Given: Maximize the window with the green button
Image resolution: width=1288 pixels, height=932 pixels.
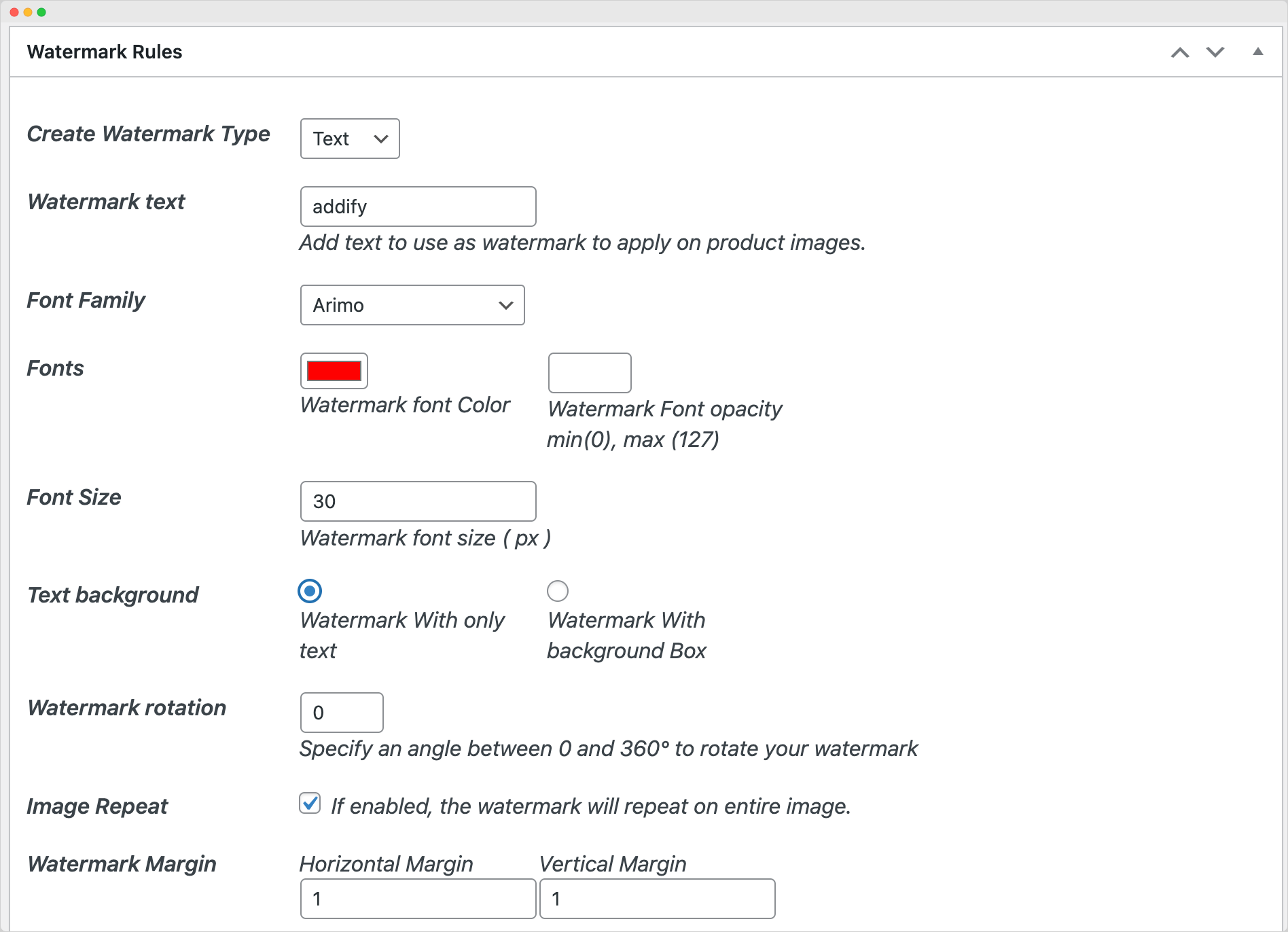Looking at the screenshot, I should click(41, 12).
